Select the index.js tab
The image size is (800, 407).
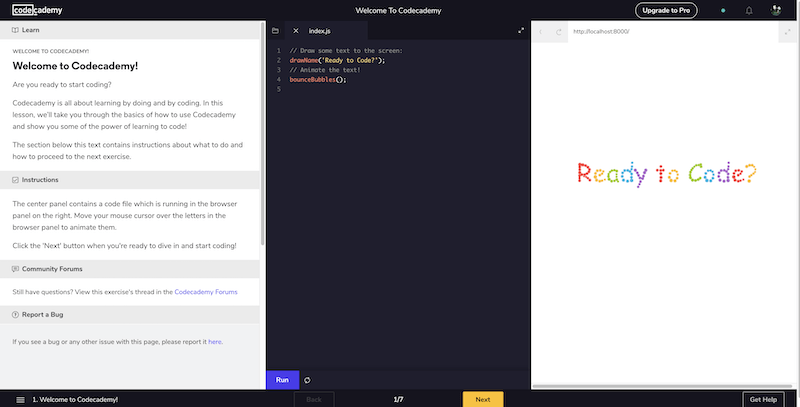(327, 31)
